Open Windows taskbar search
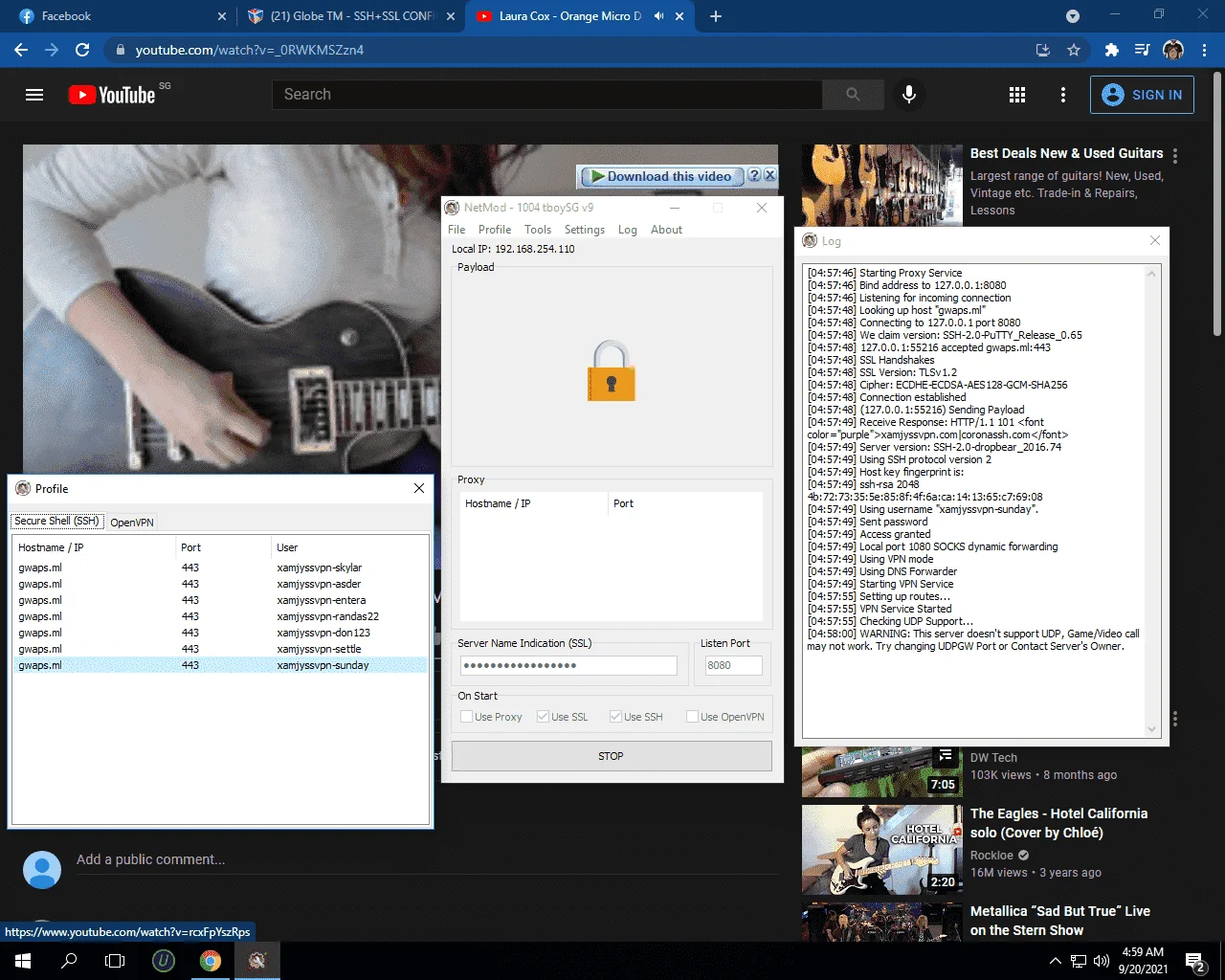 coord(69,961)
